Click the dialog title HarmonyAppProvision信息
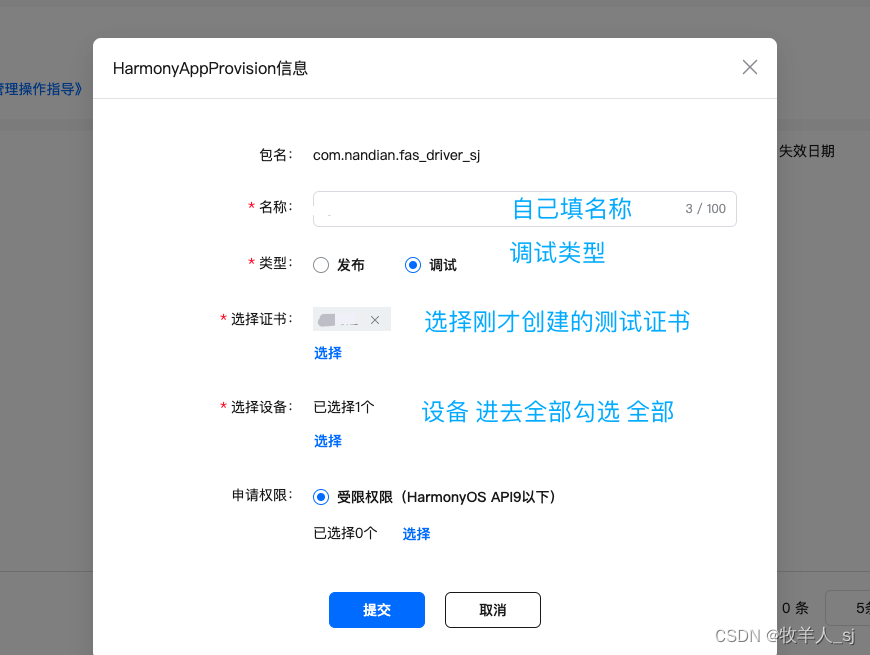This screenshot has height=655, width=870. point(210,68)
